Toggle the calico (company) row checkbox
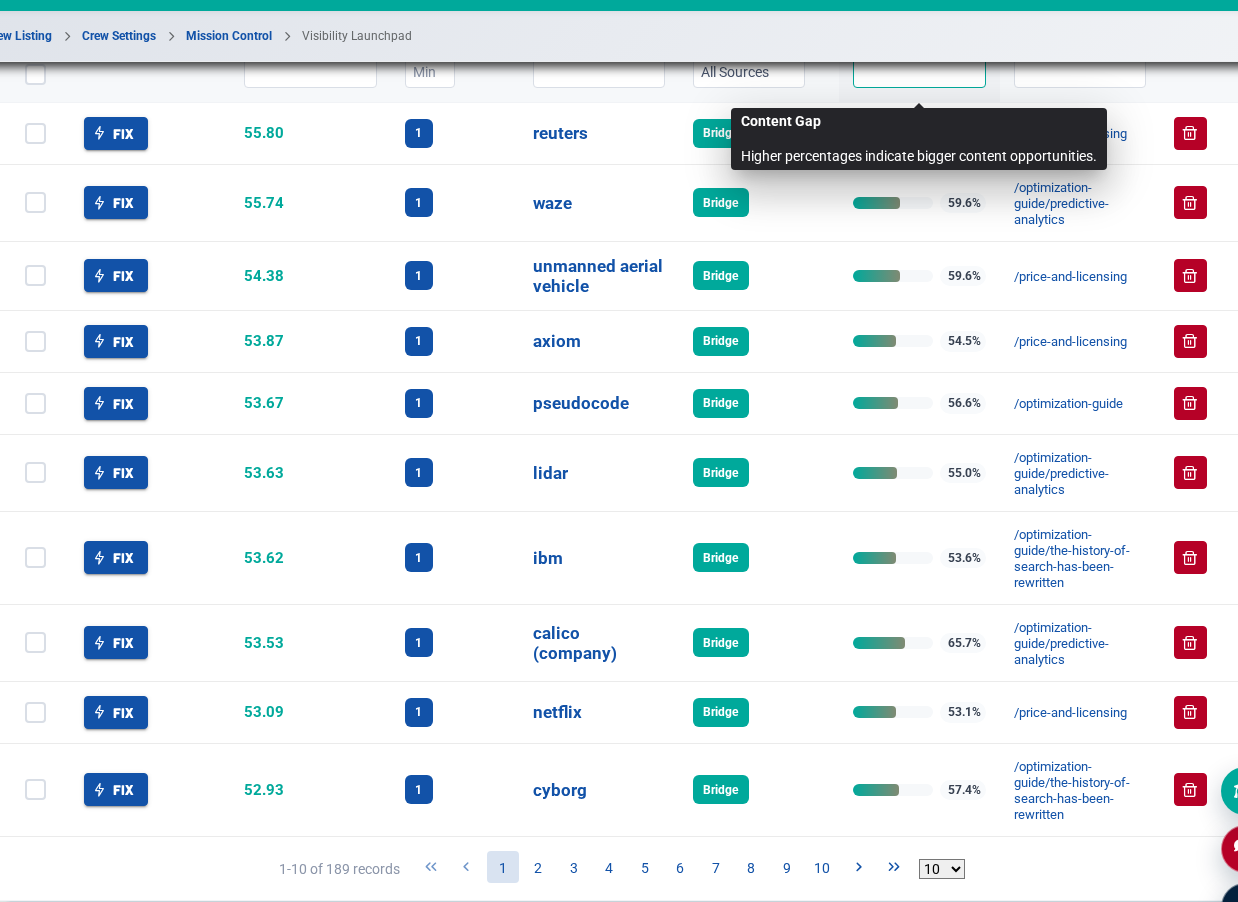The image size is (1238, 902). pyautogui.click(x=36, y=643)
